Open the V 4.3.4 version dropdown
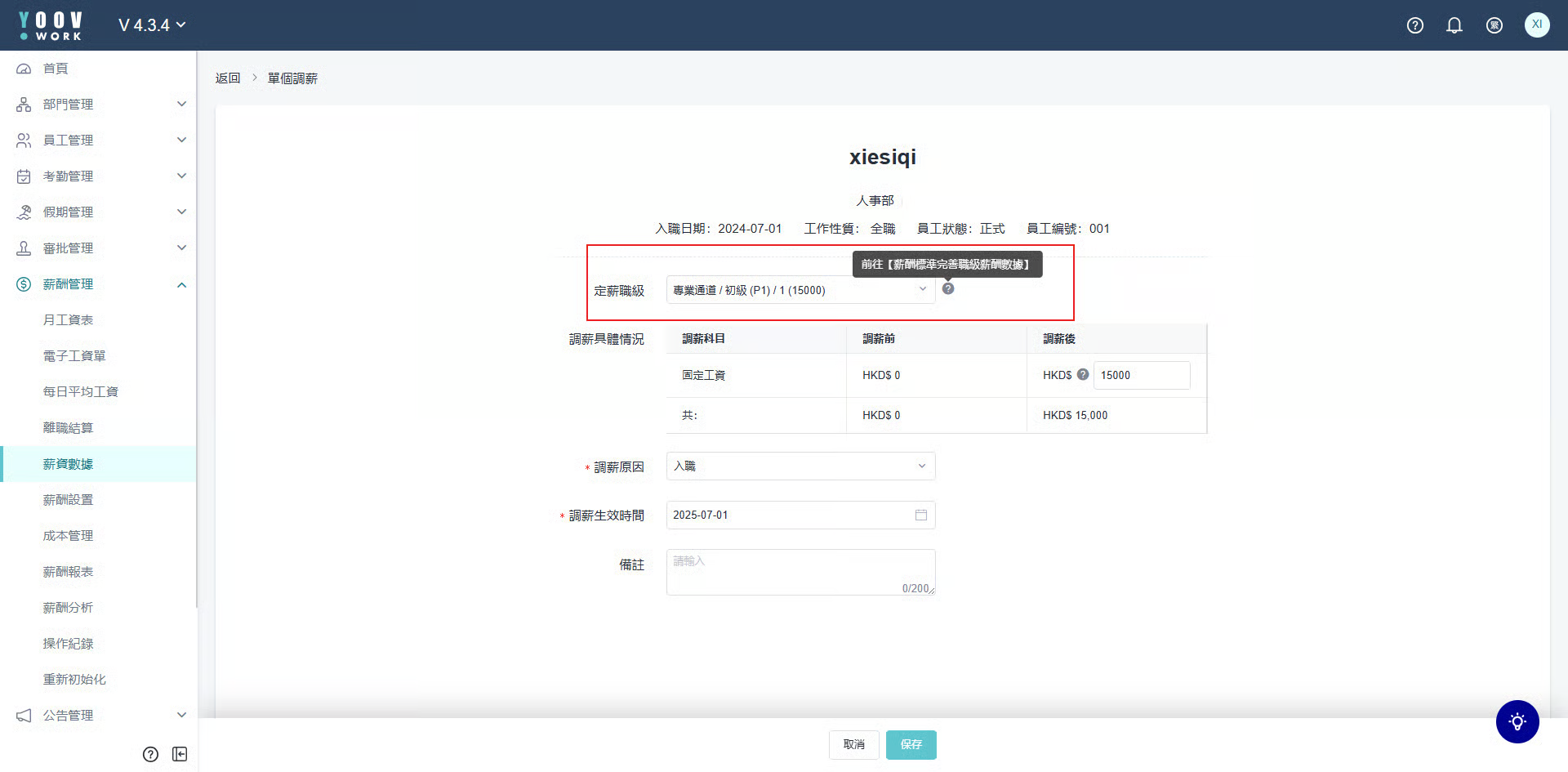 tap(152, 25)
